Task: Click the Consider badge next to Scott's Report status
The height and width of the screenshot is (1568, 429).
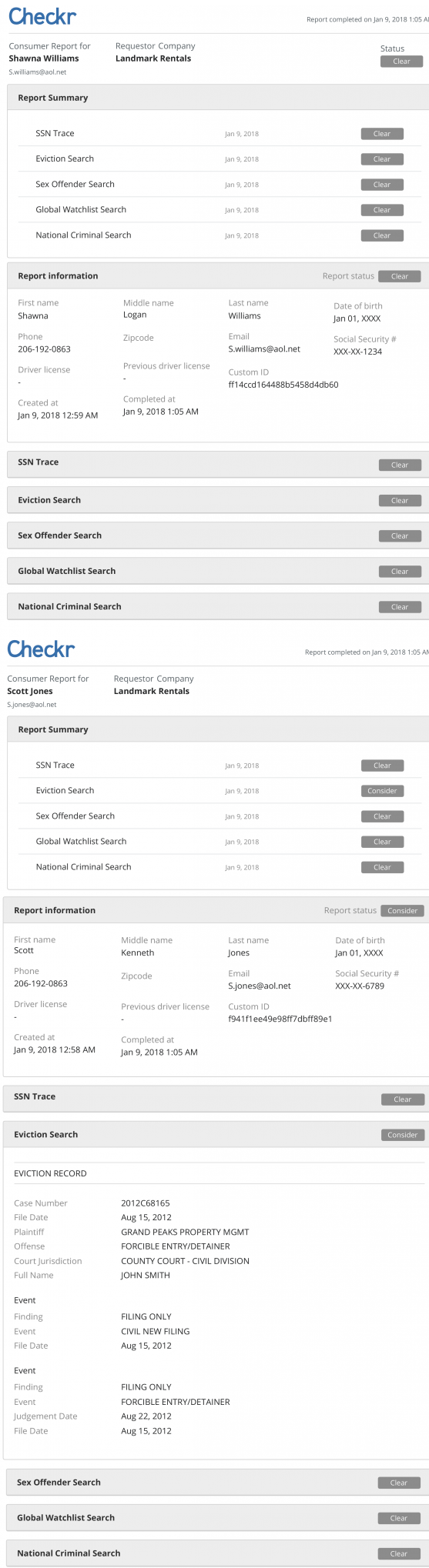Action: pyautogui.click(x=402, y=911)
